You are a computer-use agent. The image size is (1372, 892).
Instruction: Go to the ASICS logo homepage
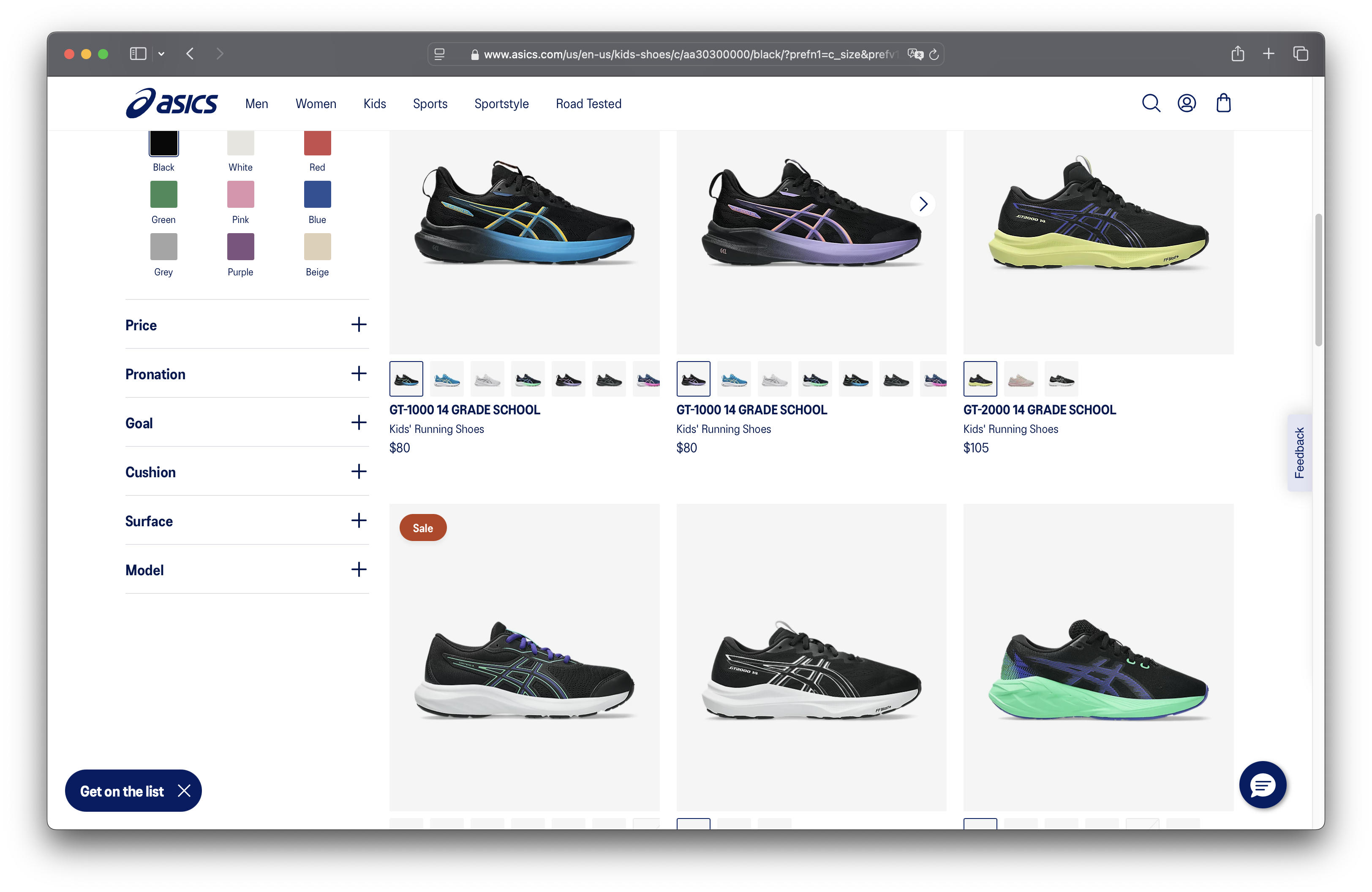(172, 103)
